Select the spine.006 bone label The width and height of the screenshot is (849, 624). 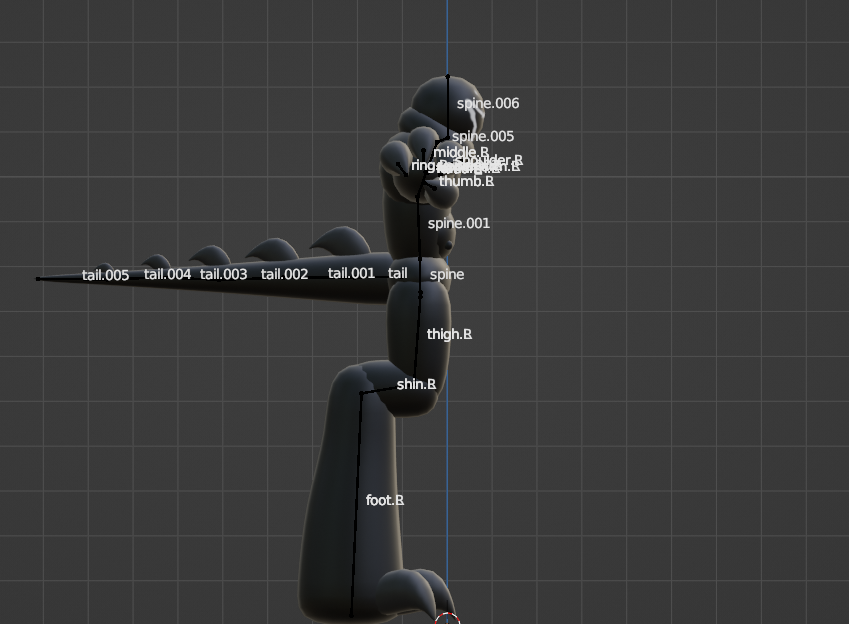(x=488, y=103)
